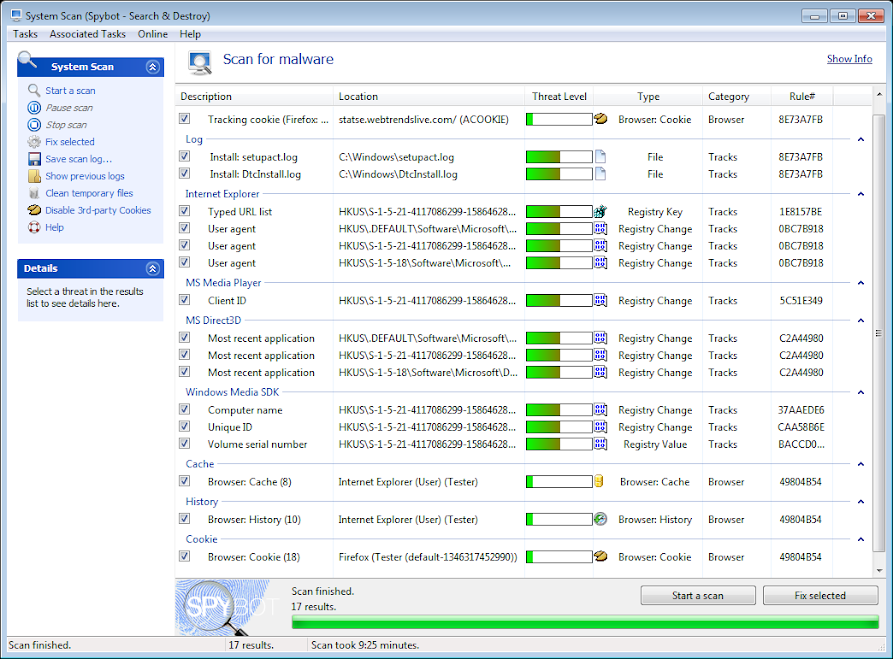Viewport: 893px width, 659px height.
Task: Click the Pause scan icon
Action: 34,108
